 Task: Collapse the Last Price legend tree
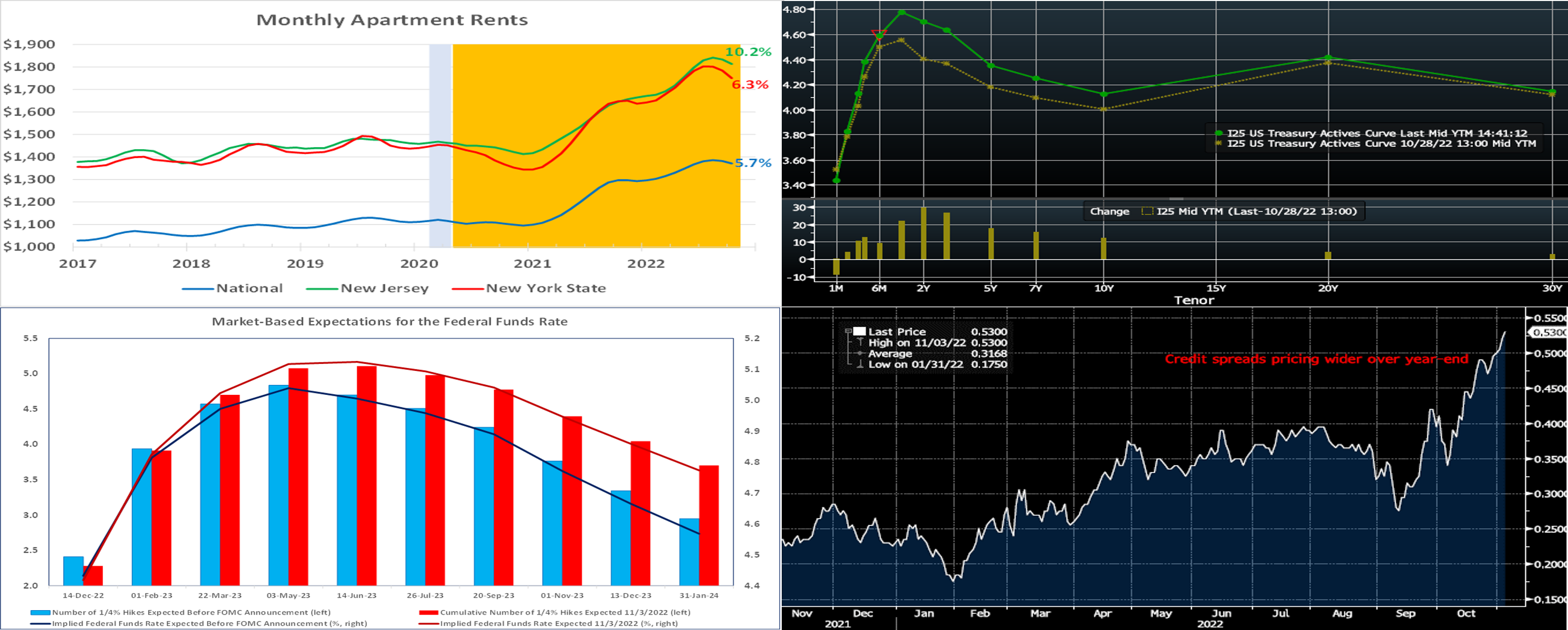tap(848, 332)
